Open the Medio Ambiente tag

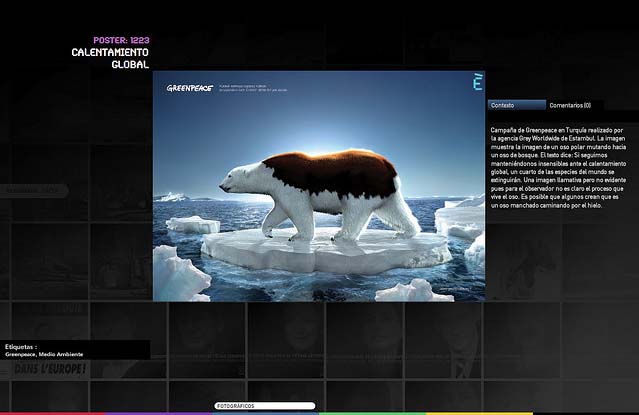click(x=61, y=354)
